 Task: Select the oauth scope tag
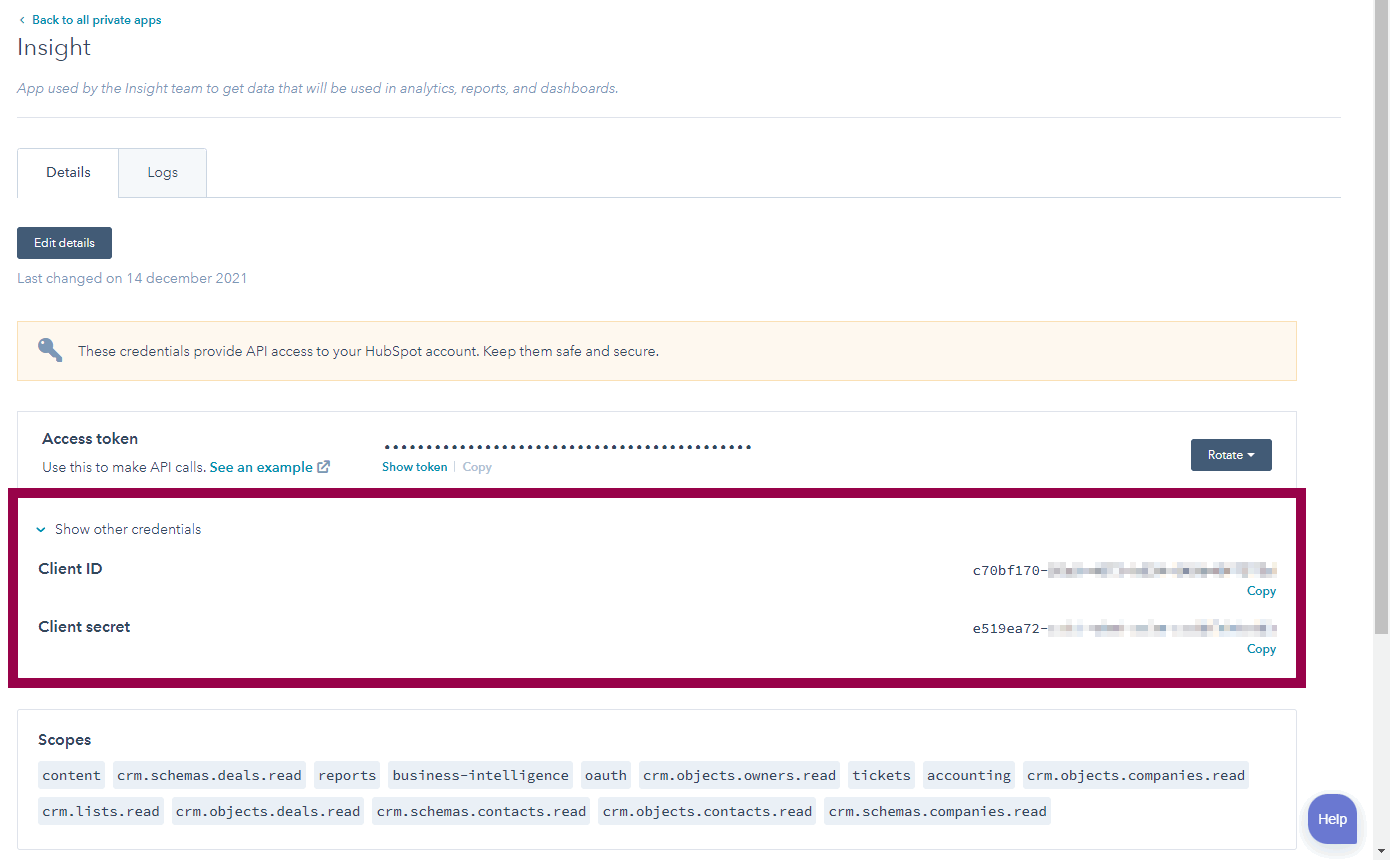(x=605, y=774)
